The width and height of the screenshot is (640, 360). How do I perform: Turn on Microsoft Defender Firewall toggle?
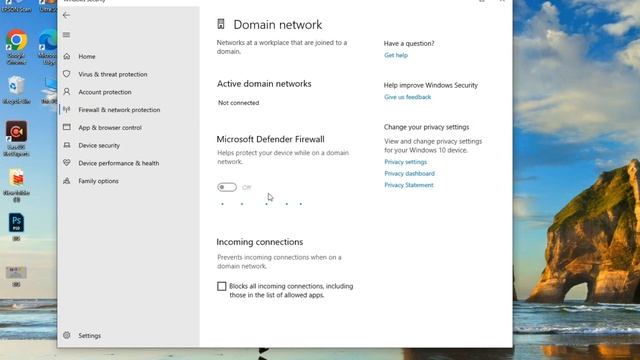point(227,187)
